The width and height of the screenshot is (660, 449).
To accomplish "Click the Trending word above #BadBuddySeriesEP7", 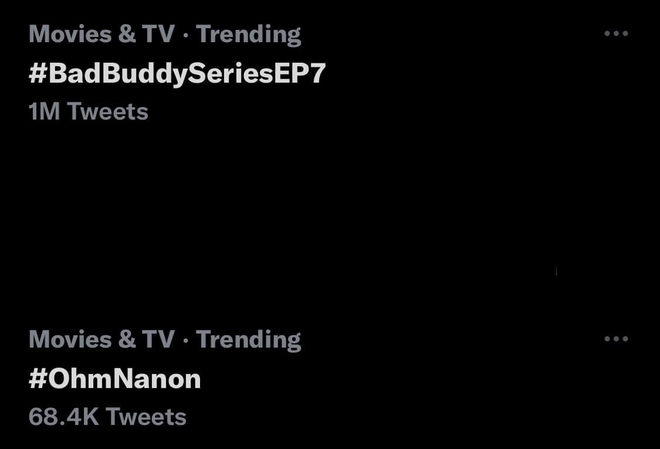I will 248,35.
